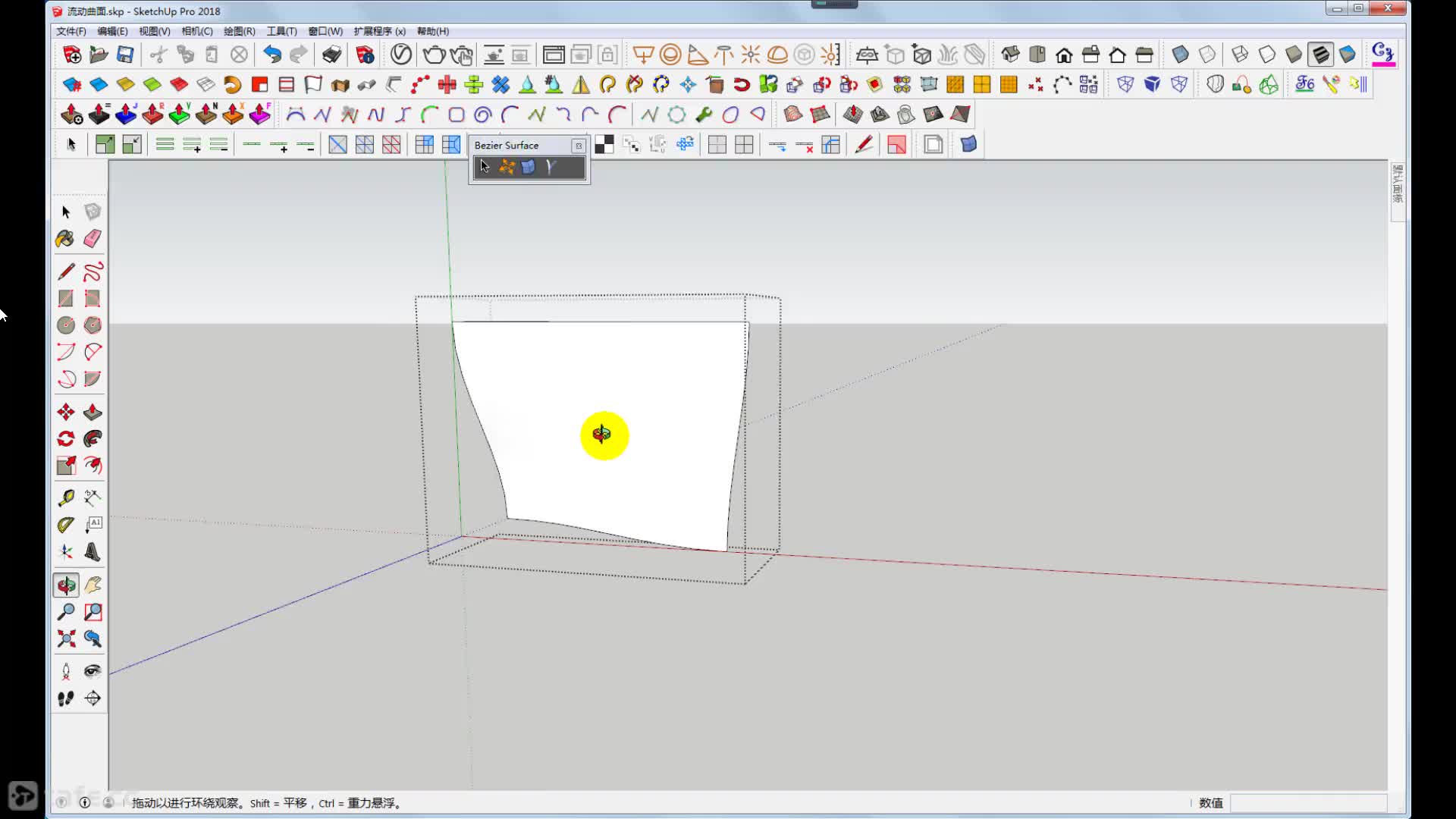Screen dimensions: 1456x819
Task: Pick the Tape Measure tool
Action: [x=65, y=497]
